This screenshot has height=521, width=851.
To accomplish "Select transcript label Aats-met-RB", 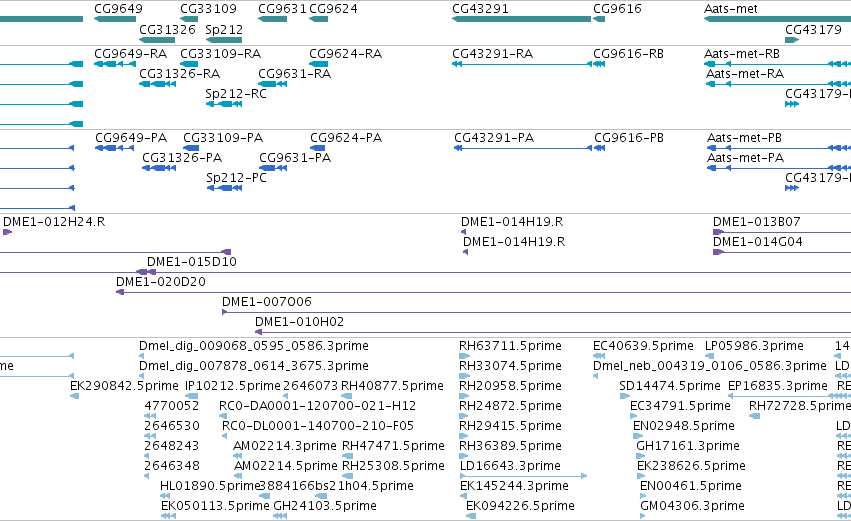I will [742, 54].
